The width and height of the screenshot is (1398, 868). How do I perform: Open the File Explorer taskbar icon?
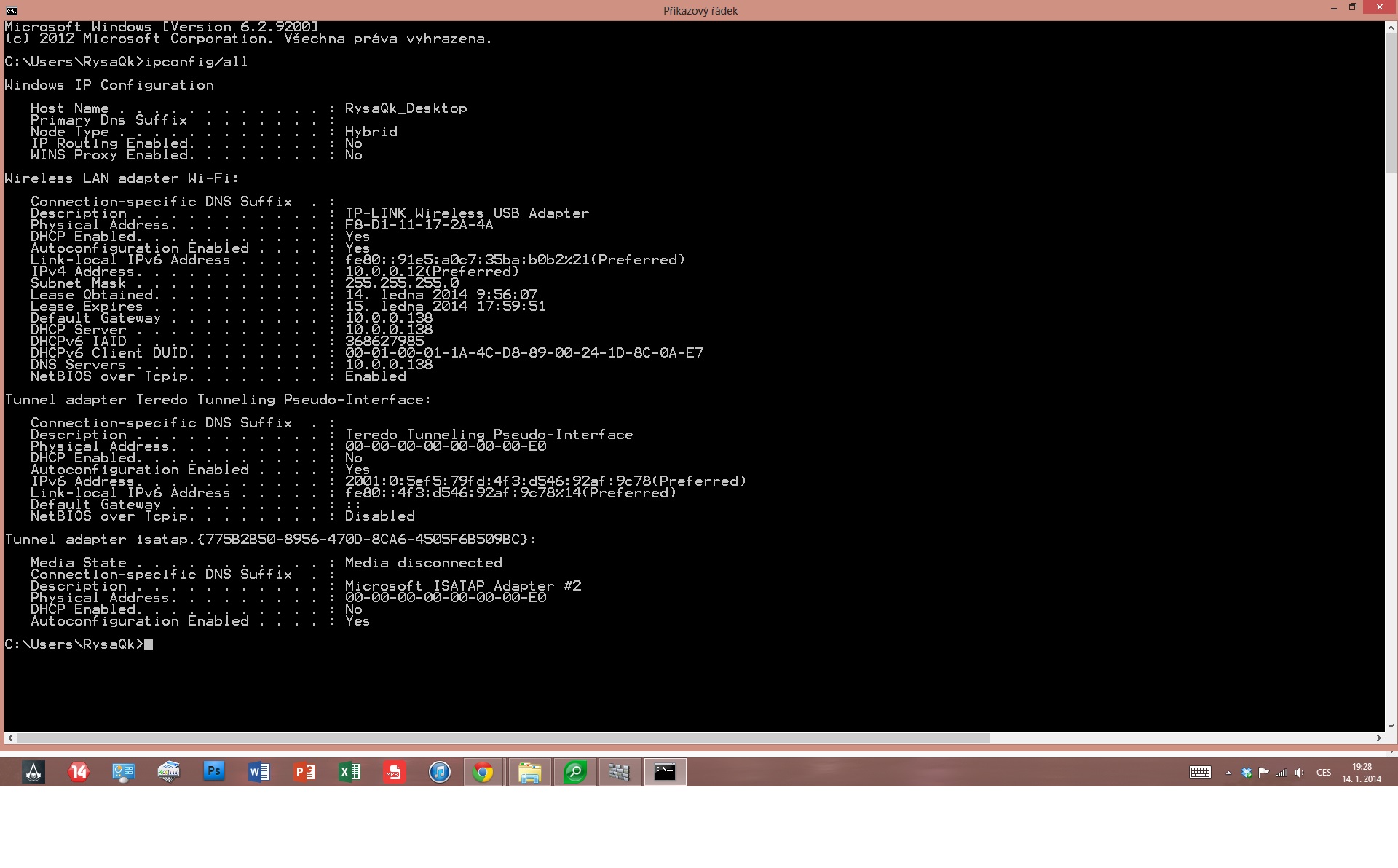tap(529, 771)
